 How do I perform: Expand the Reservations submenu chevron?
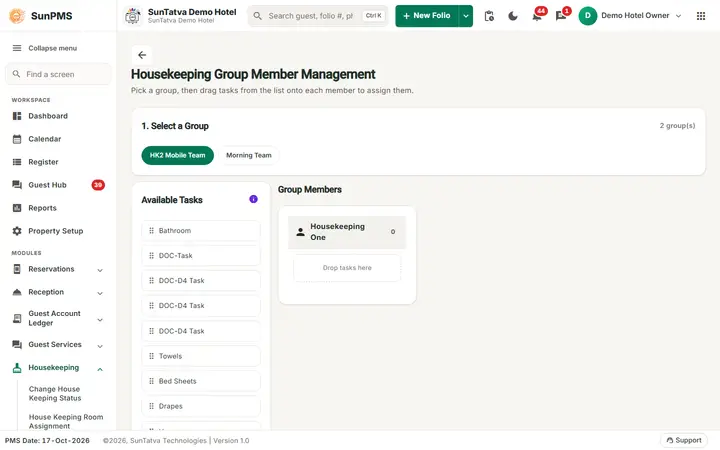click(x=100, y=270)
